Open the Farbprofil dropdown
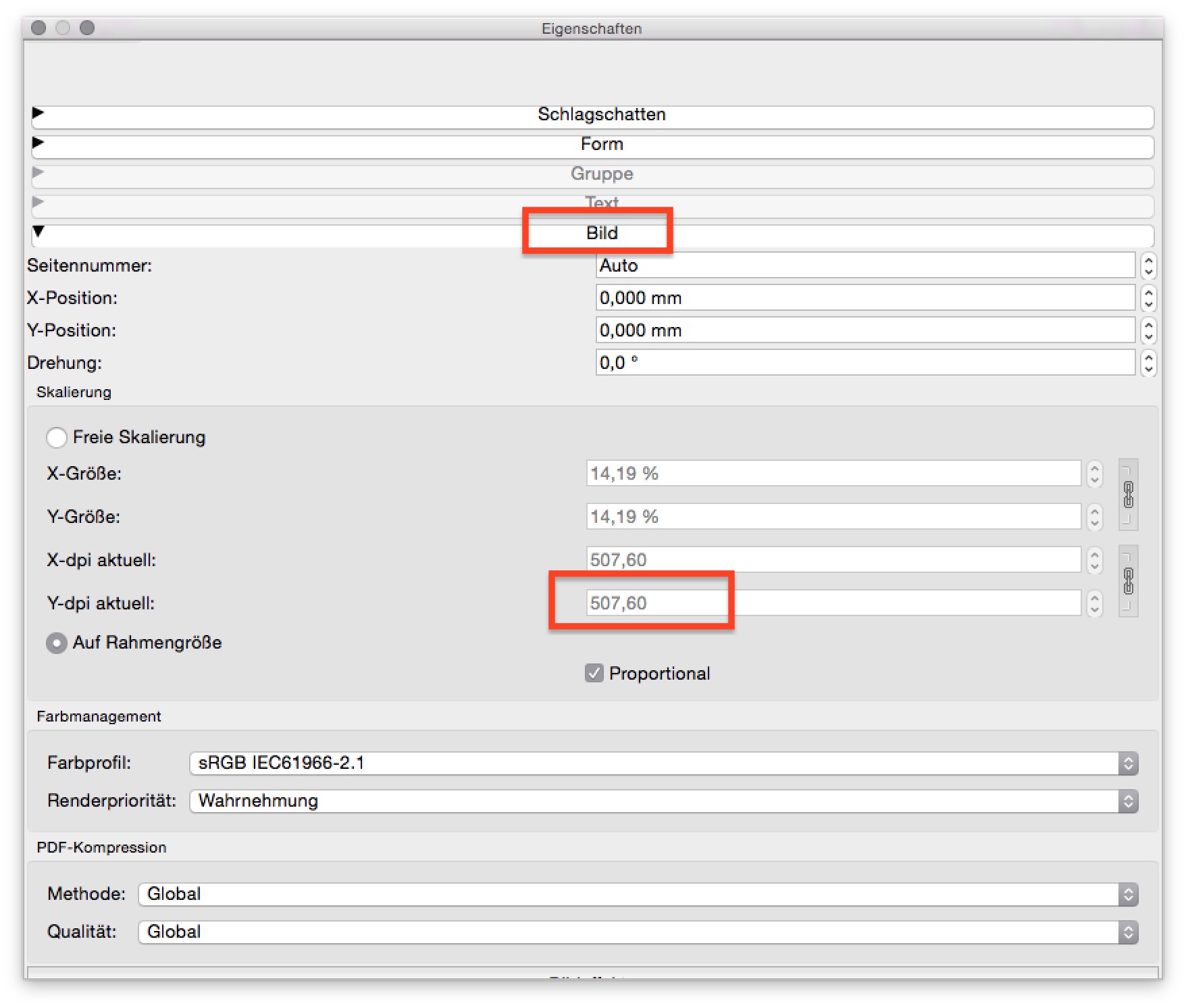 (663, 763)
